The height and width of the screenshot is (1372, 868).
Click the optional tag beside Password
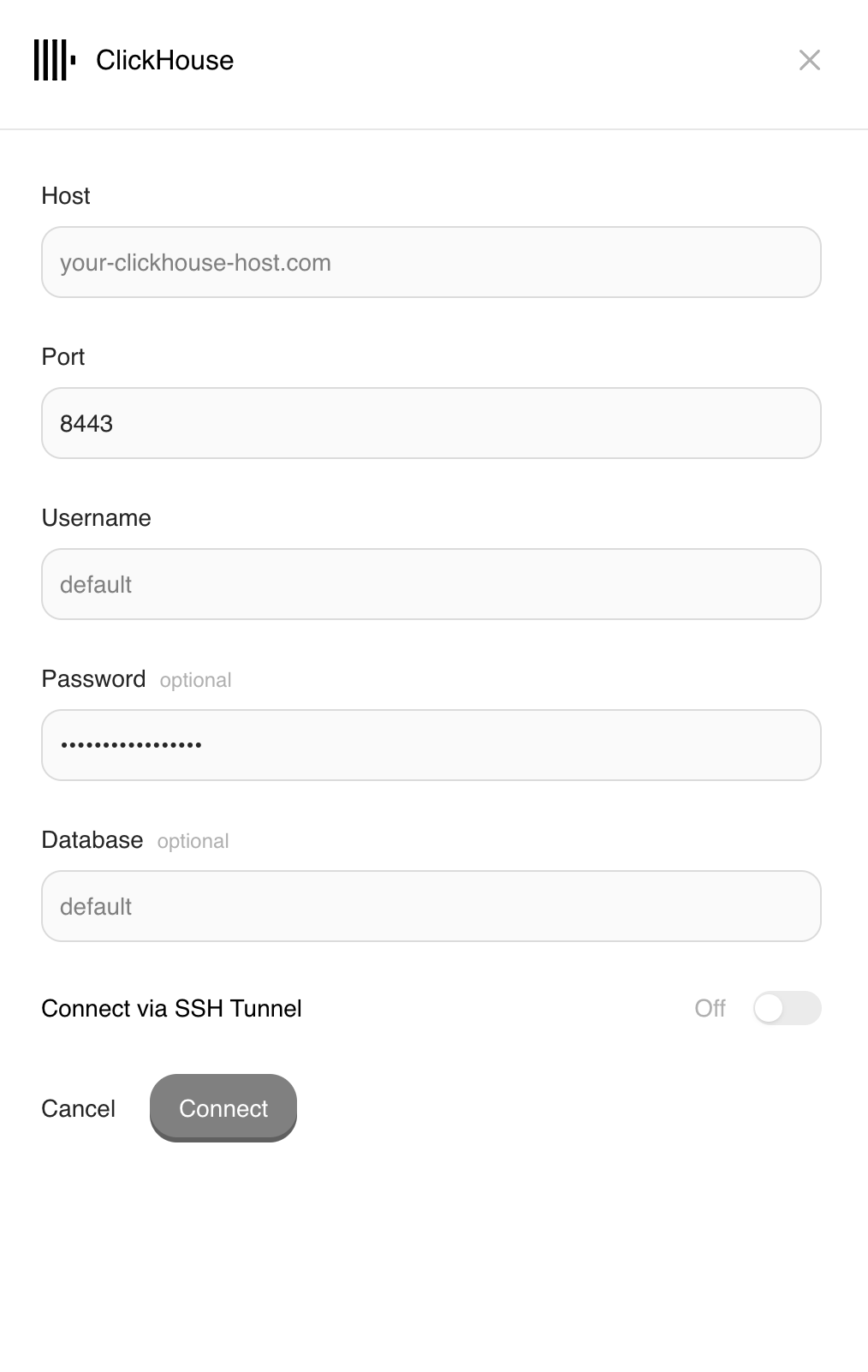click(x=195, y=680)
